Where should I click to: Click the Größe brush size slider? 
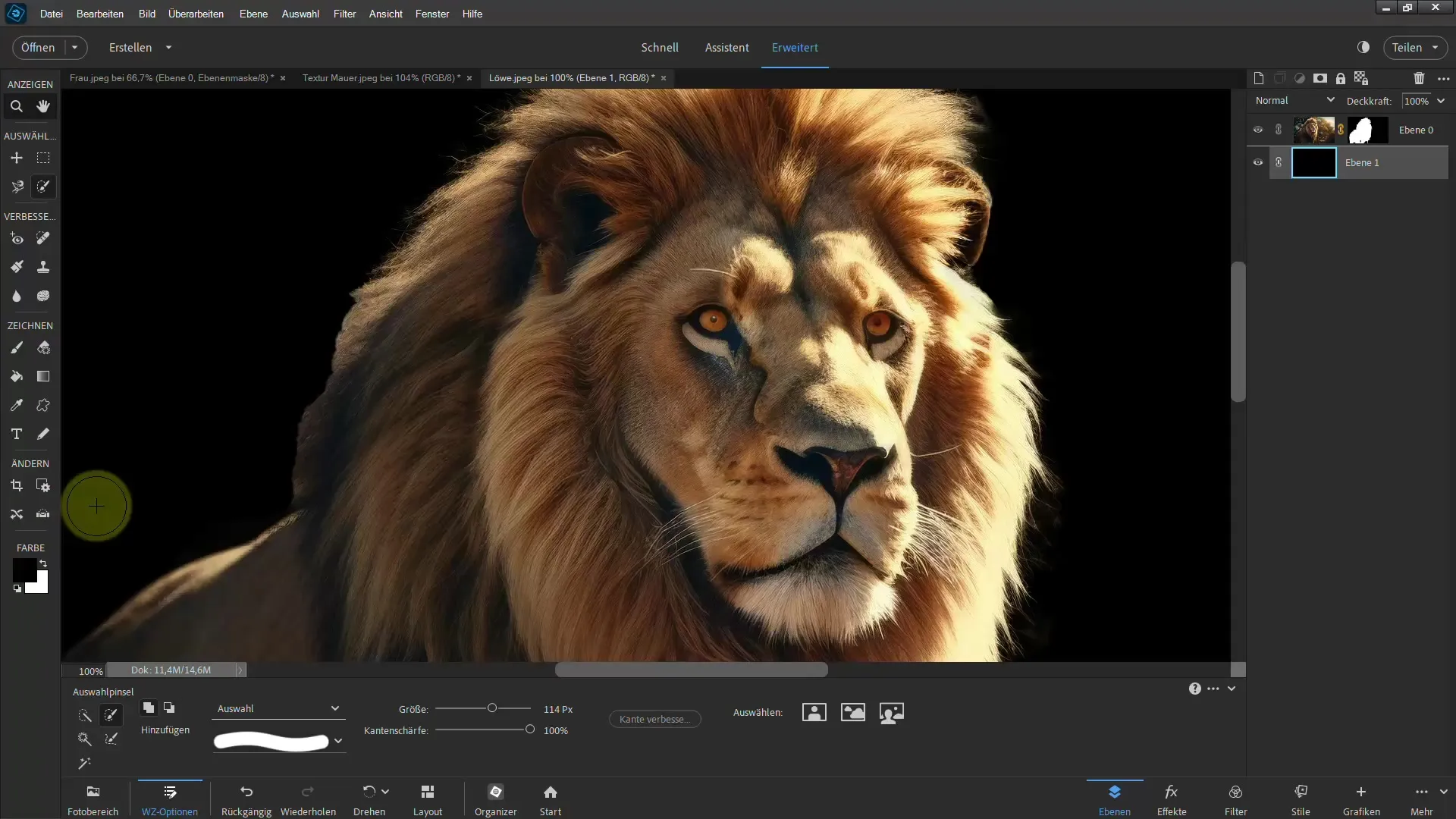(483, 708)
